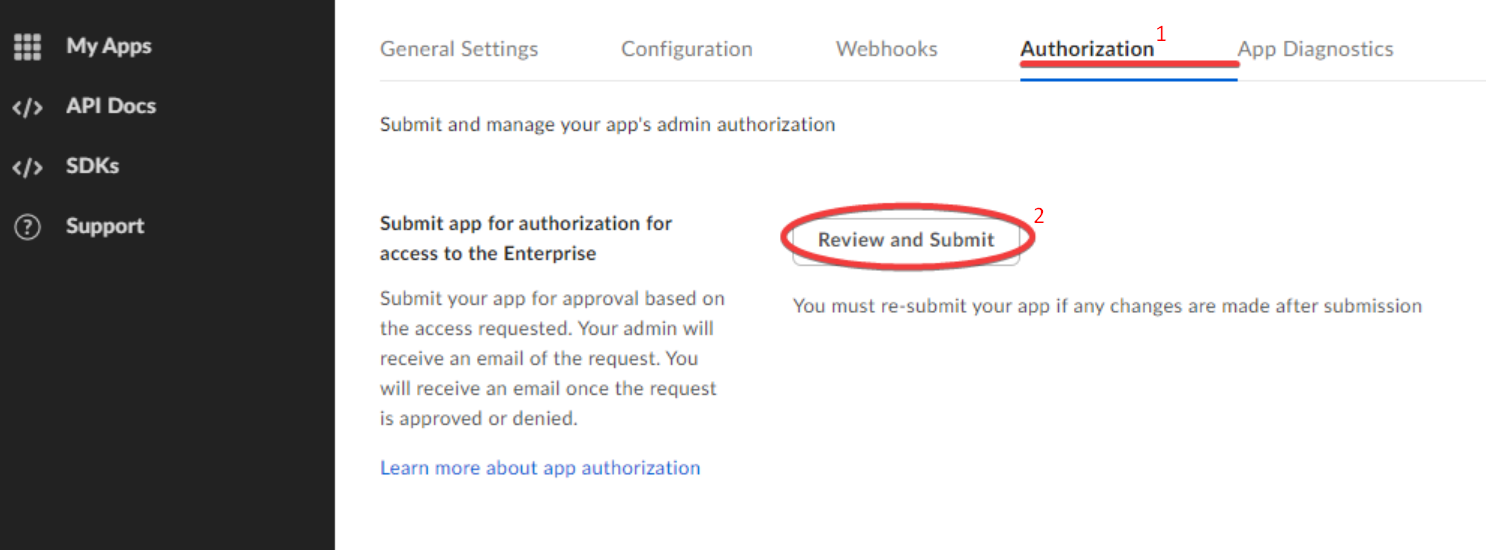Follow the Learn more about app authorization link
Viewport: 1486px width, 550px height.
pyautogui.click(x=540, y=468)
